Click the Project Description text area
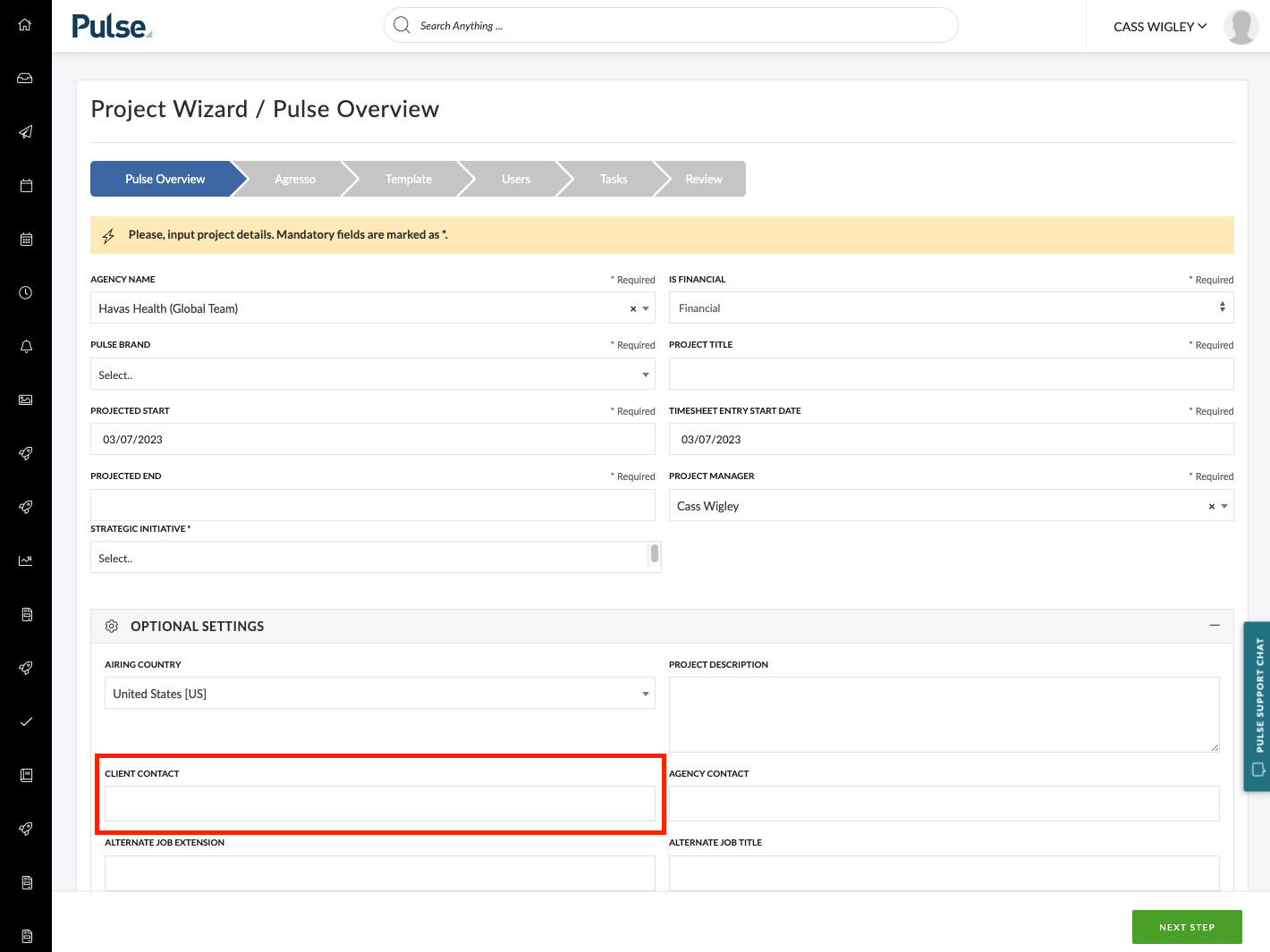1270x952 pixels. click(x=944, y=714)
